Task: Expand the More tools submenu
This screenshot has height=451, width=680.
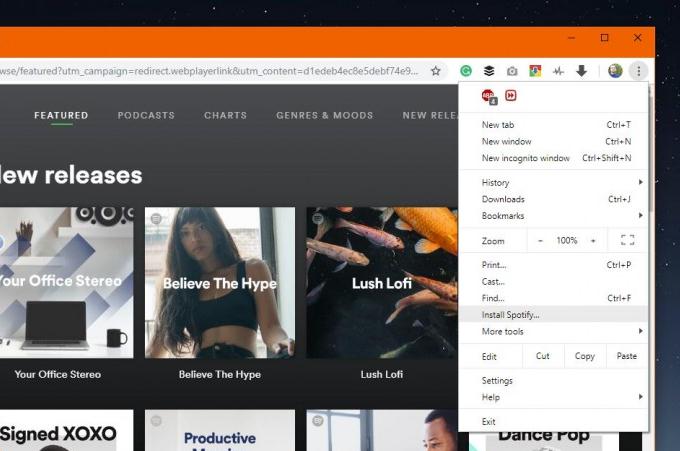Action: pyautogui.click(x=553, y=331)
